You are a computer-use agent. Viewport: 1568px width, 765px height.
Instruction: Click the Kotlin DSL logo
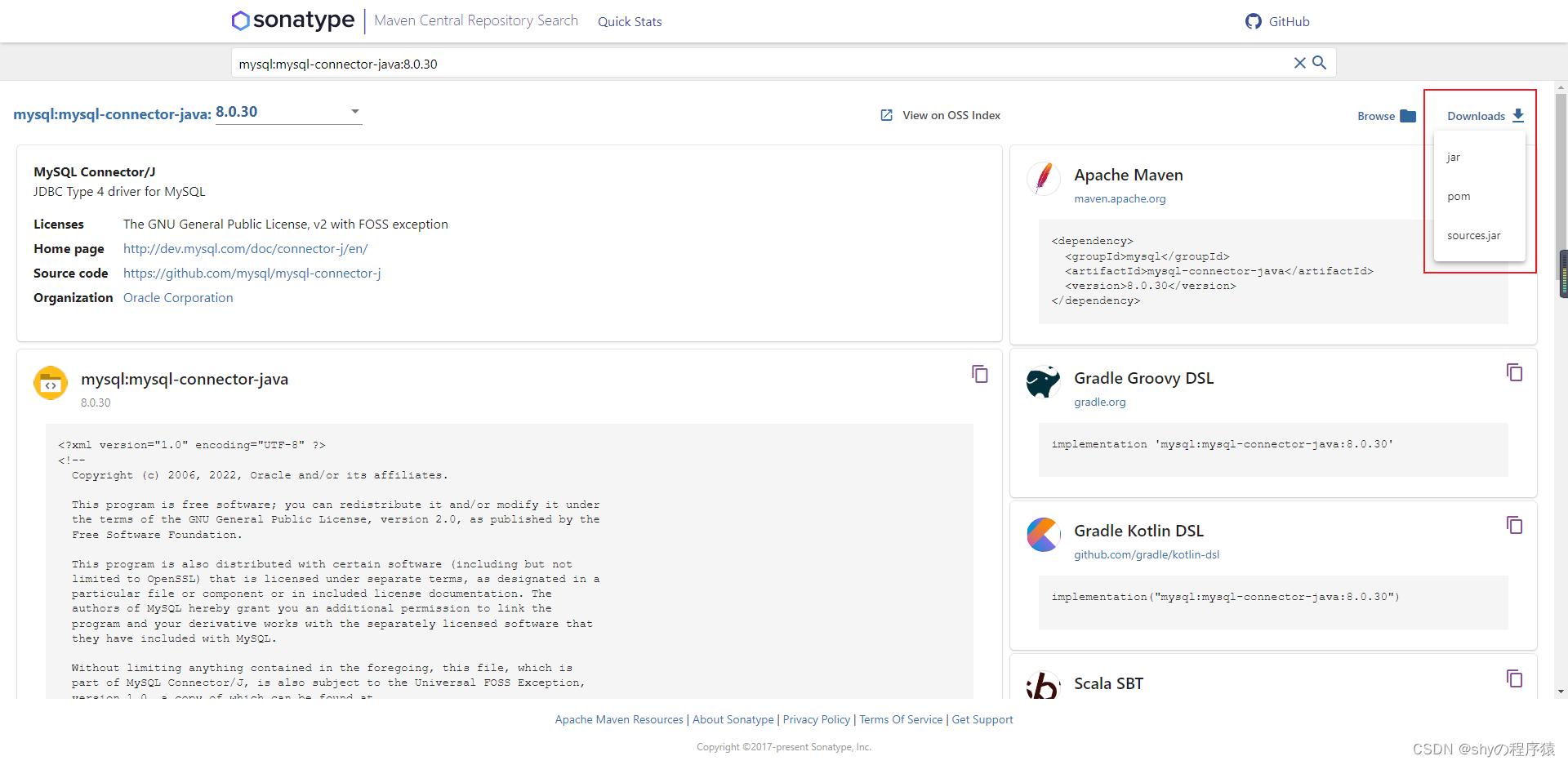[x=1043, y=535]
